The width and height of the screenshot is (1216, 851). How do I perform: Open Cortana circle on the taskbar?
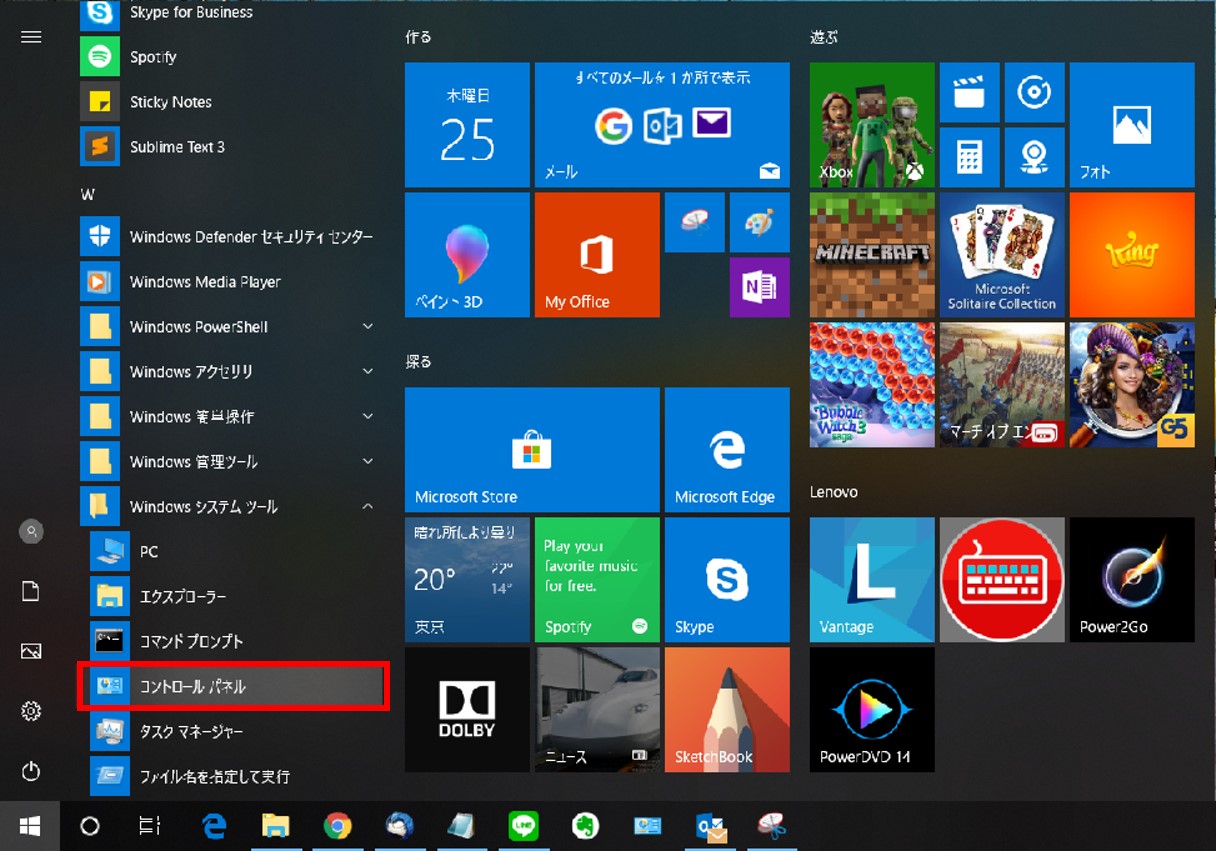click(x=90, y=826)
